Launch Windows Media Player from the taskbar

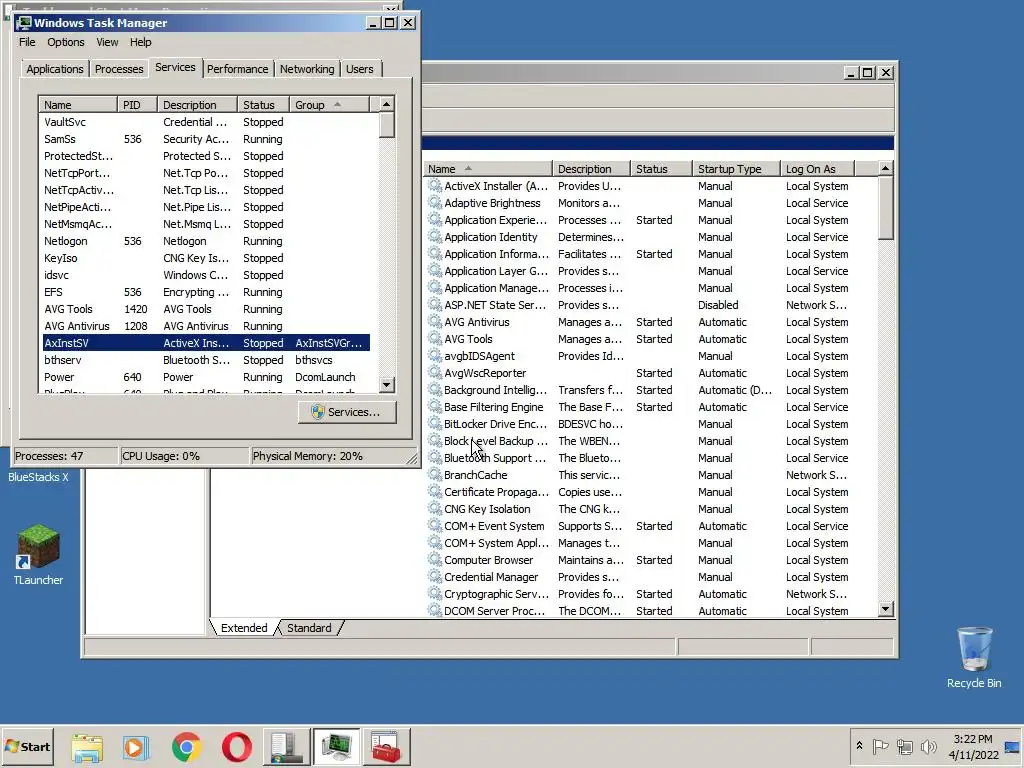coord(136,747)
